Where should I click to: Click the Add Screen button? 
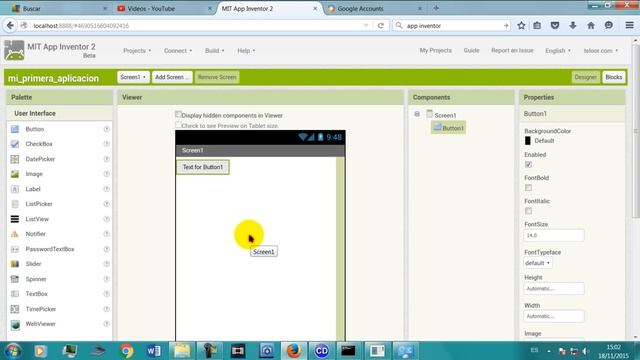[x=172, y=77]
